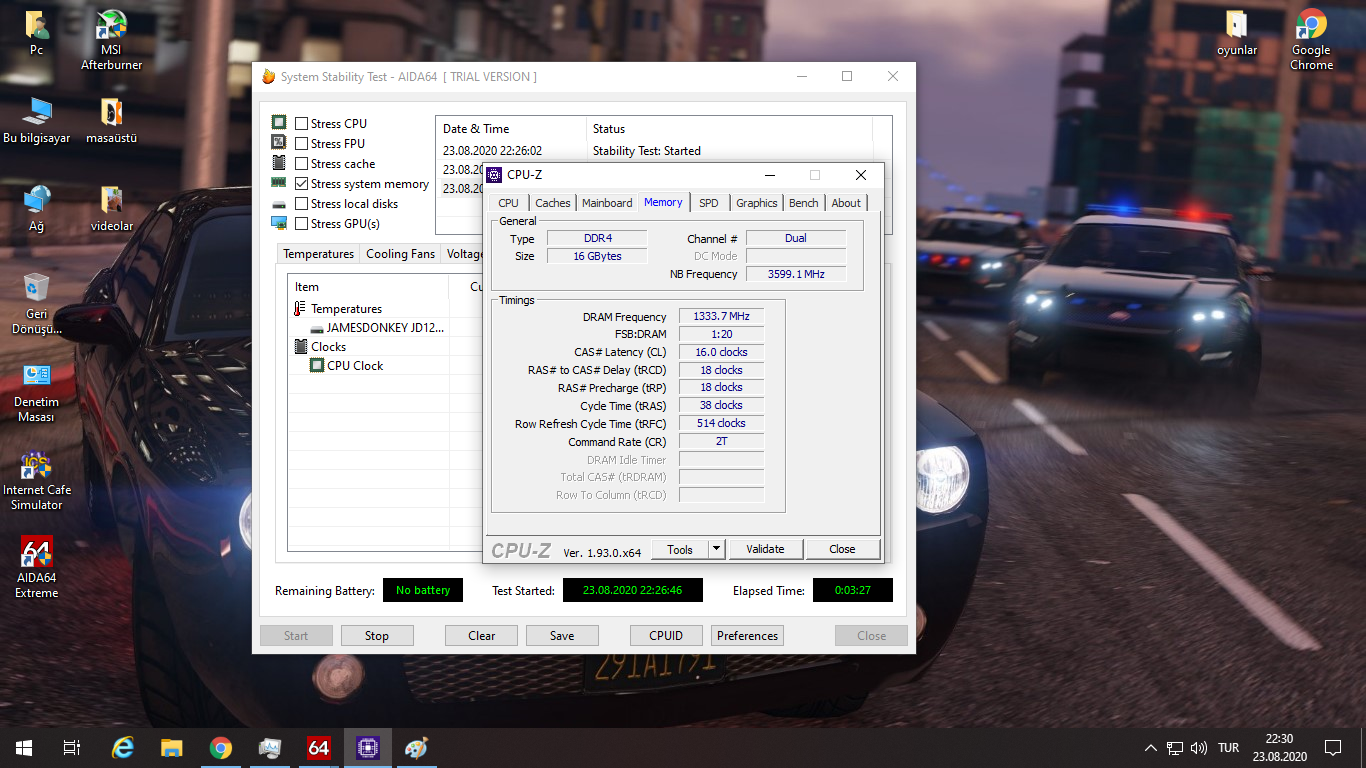Switch to the SPD tab
The image size is (1366, 768).
point(708,203)
